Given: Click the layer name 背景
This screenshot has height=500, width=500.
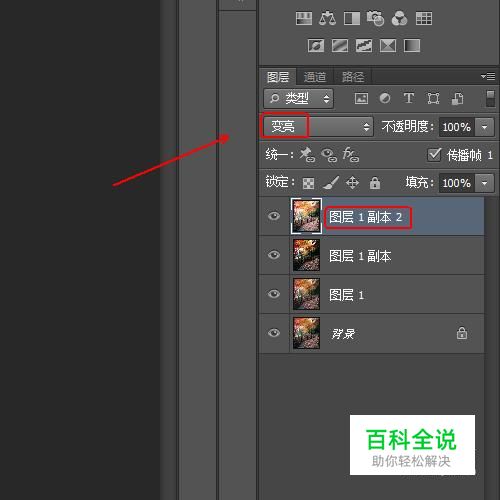Looking at the screenshot, I should pyautogui.click(x=343, y=334).
